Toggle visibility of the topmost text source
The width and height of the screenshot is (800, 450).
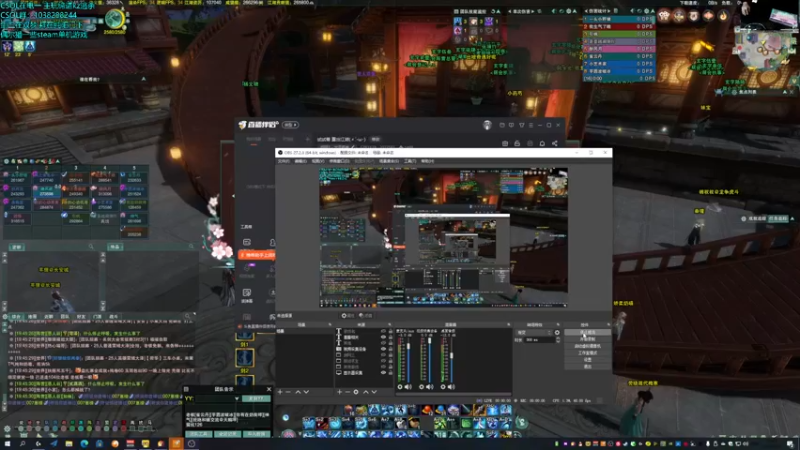[383, 331]
